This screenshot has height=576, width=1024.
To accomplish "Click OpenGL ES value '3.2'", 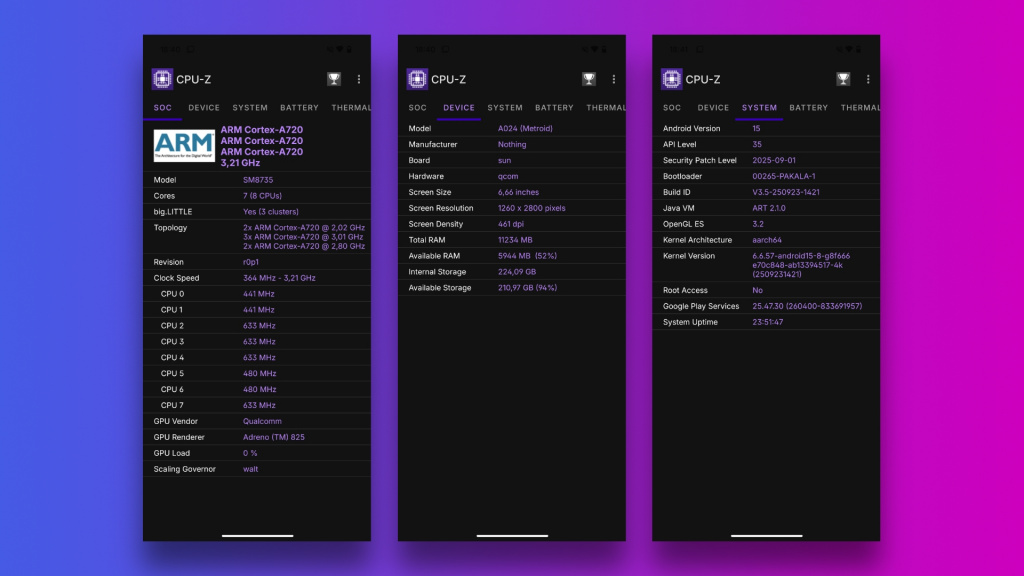I will [758, 224].
